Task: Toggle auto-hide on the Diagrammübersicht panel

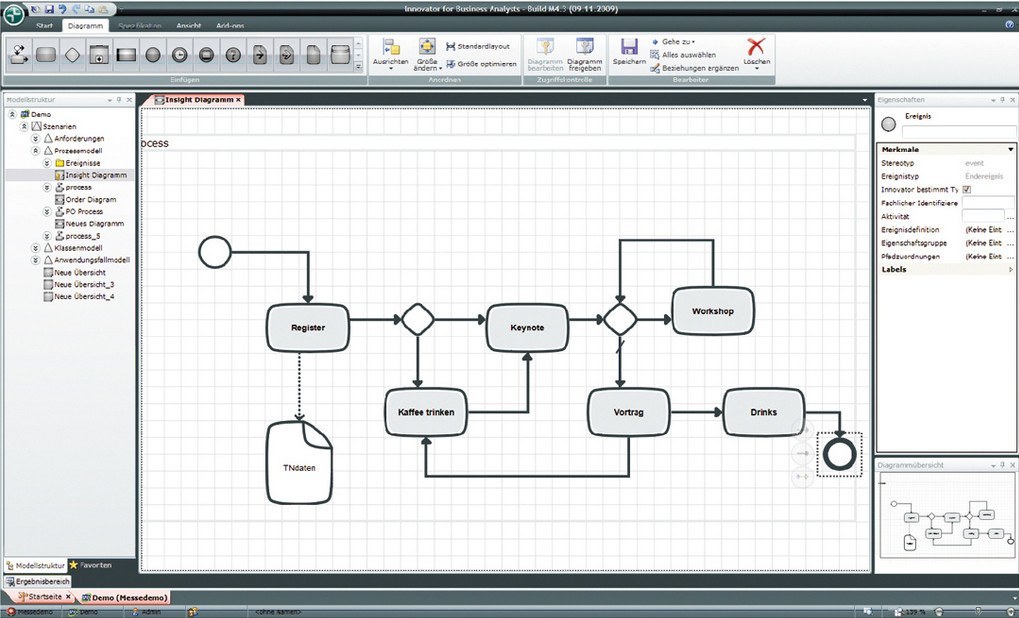Action: pyautogui.click(x=1002, y=465)
